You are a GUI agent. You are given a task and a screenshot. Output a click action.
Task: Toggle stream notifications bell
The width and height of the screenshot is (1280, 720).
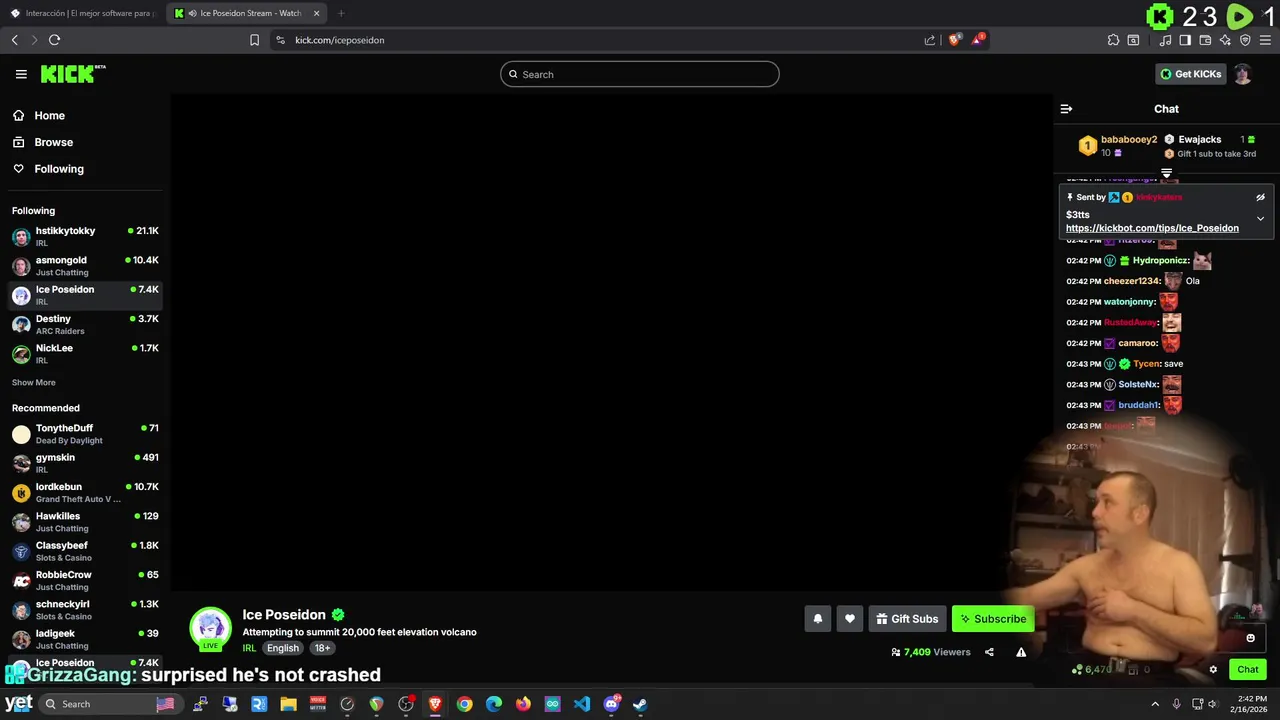coord(817,619)
